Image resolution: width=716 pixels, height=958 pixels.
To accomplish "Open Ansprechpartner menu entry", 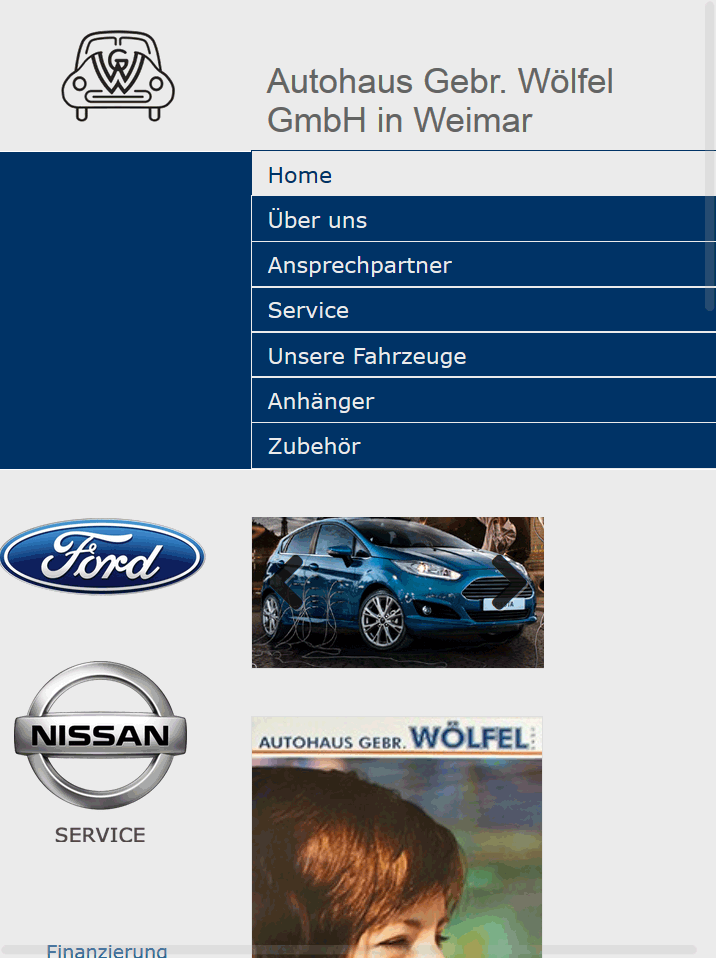I will [x=483, y=265].
